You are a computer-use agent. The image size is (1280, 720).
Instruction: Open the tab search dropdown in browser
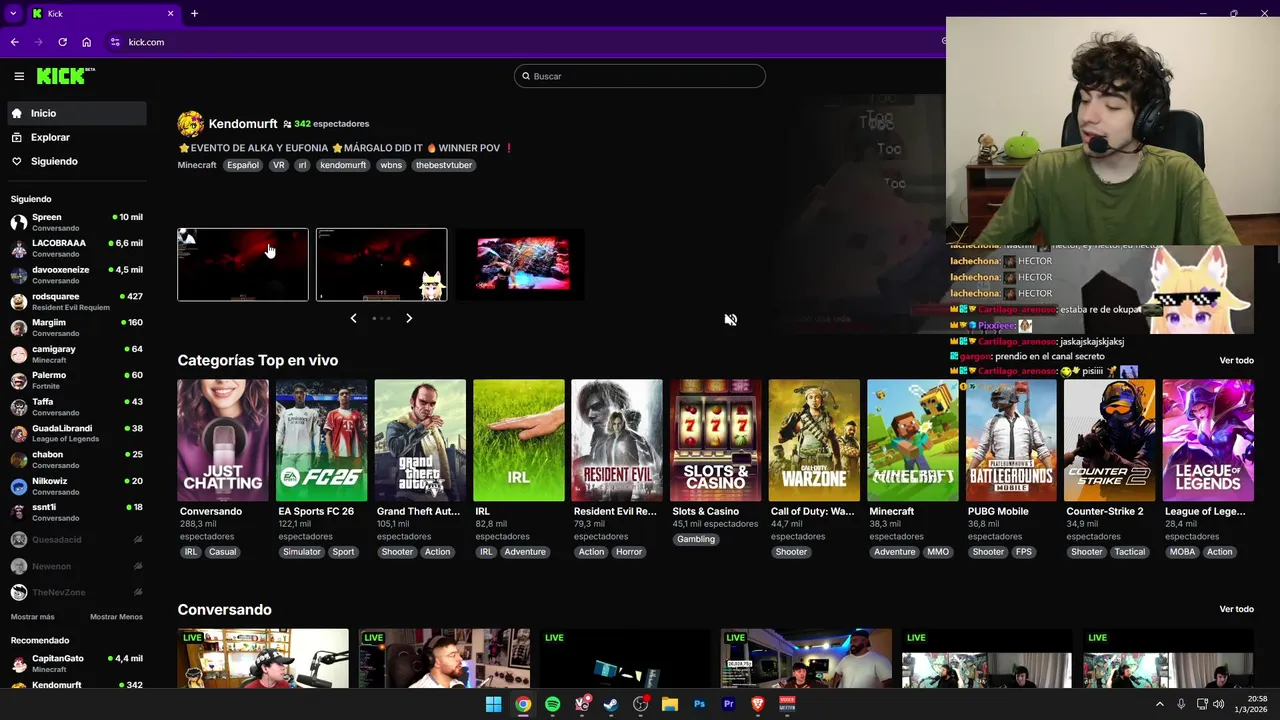13,13
